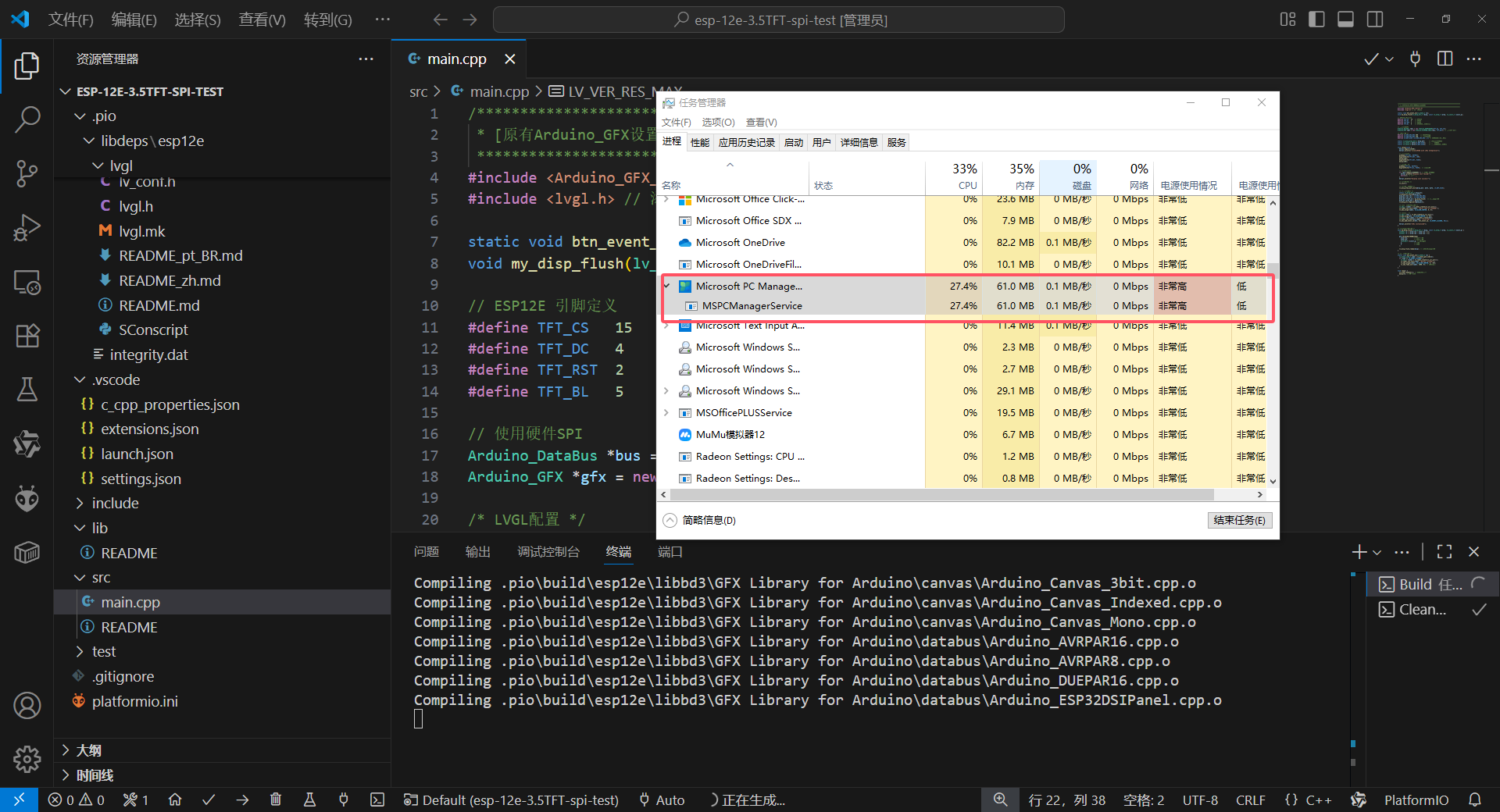Open the 查看(V) menu in VS Code
This screenshot has width=1500, height=812.
tap(262, 20)
